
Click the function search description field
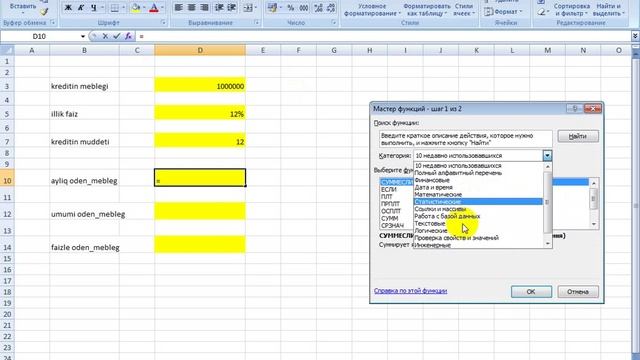point(465,139)
